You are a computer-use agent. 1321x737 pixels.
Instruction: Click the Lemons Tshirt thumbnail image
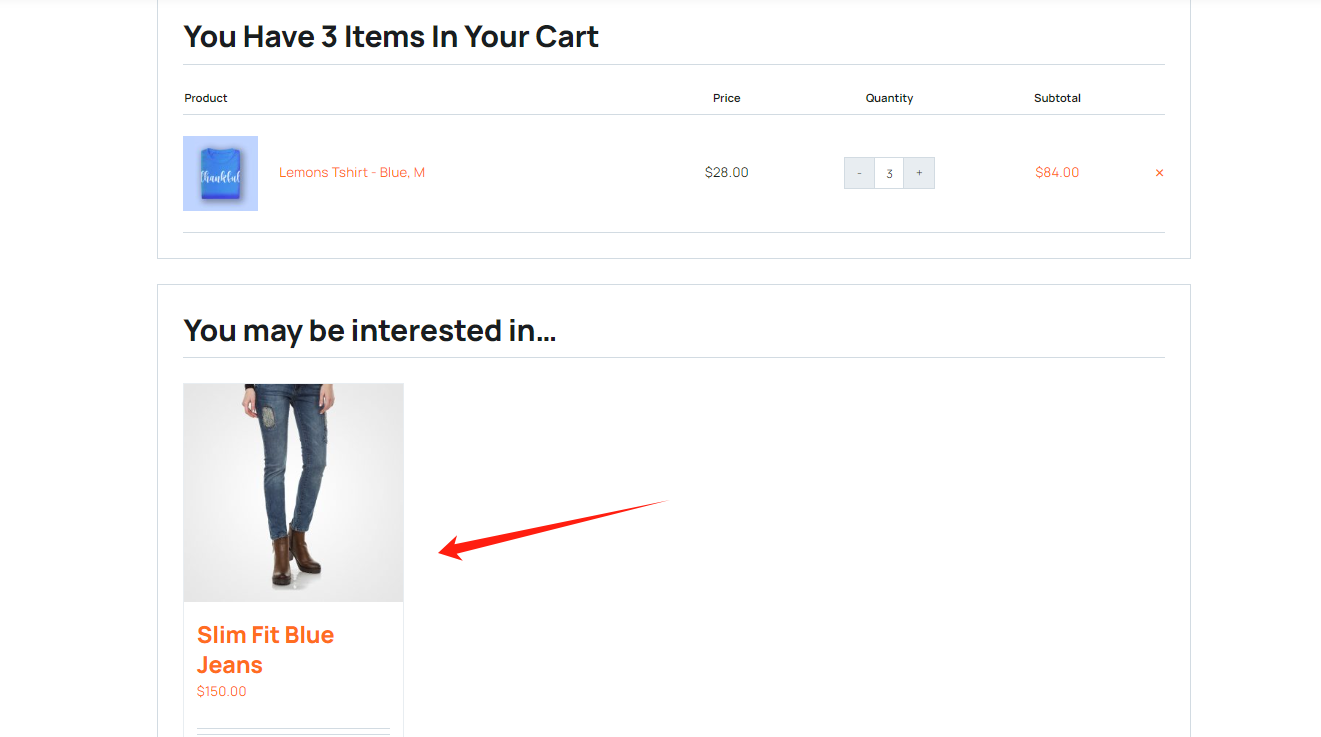[x=220, y=172]
